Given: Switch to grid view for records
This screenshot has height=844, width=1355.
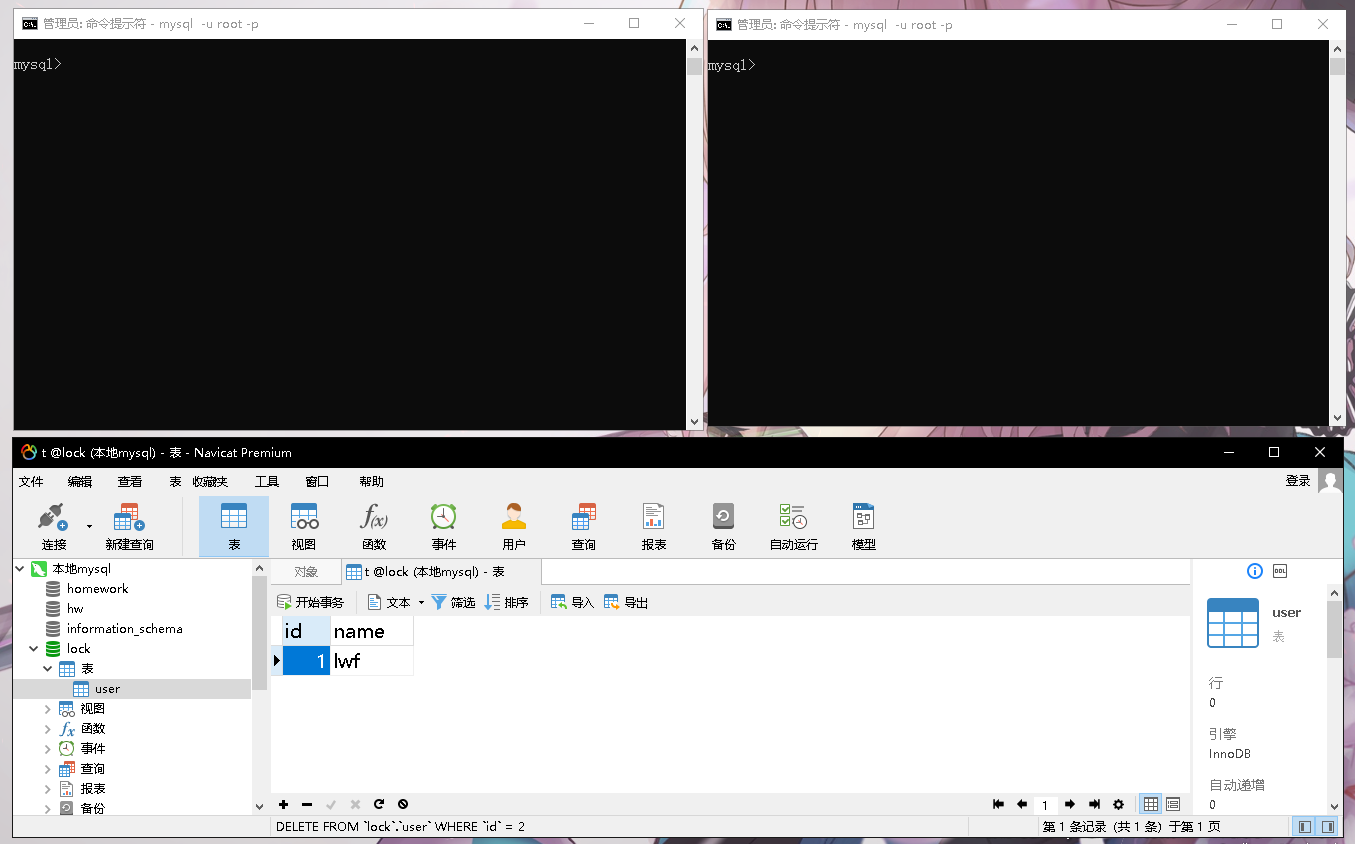Looking at the screenshot, I should click(x=1151, y=804).
